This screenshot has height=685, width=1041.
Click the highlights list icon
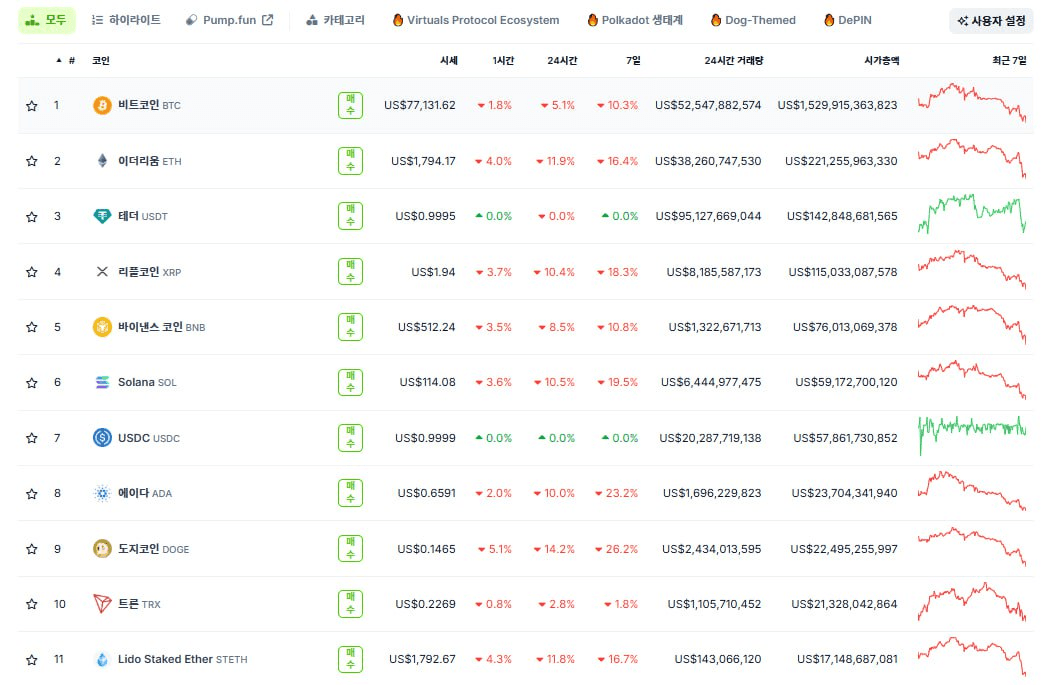tap(97, 21)
